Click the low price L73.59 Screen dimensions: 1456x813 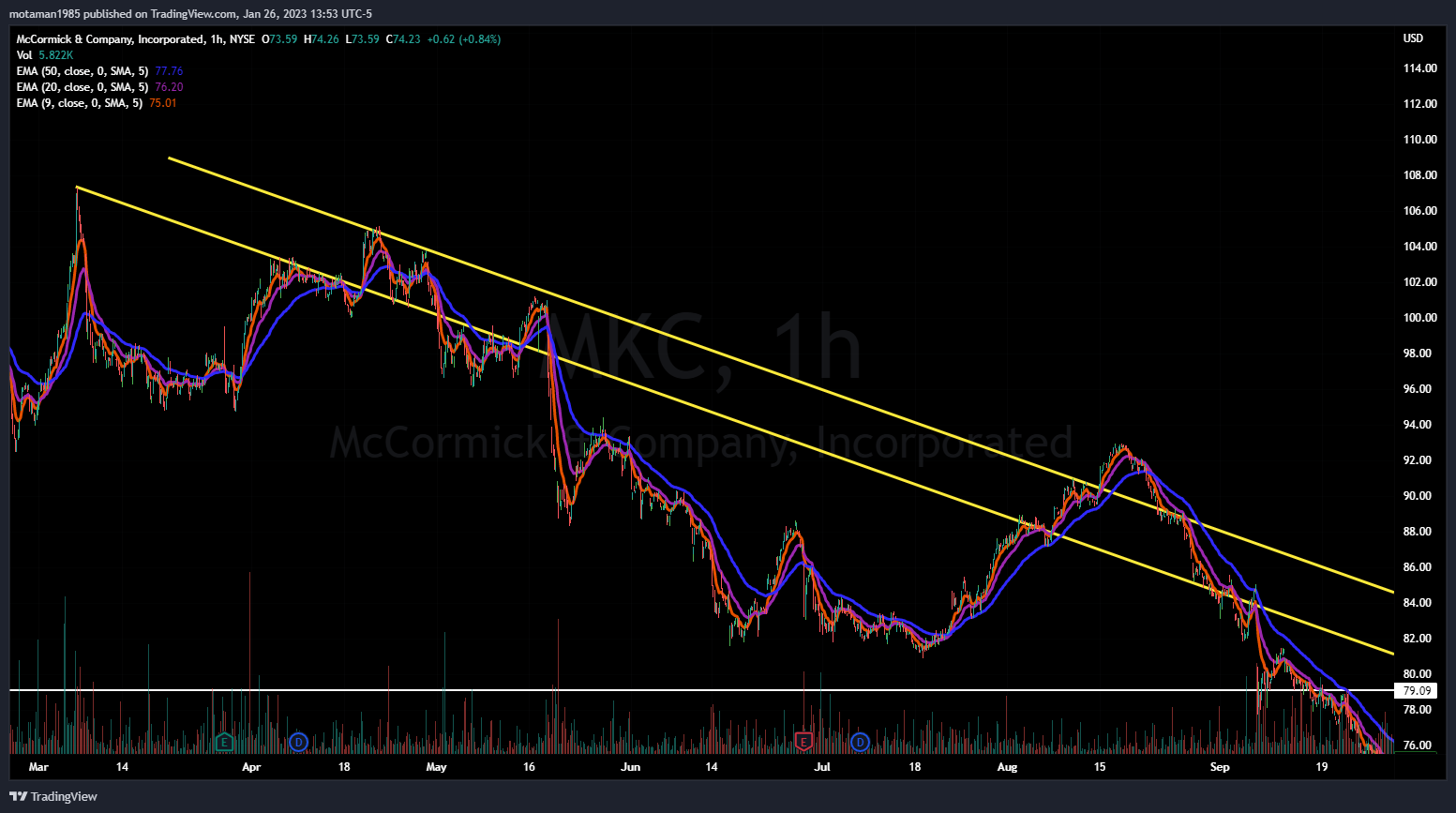coord(362,39)
